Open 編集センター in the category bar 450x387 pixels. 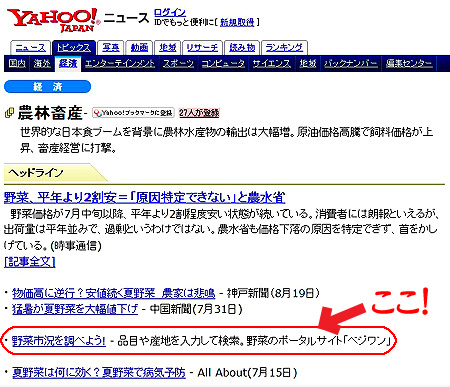click(409, 63)
